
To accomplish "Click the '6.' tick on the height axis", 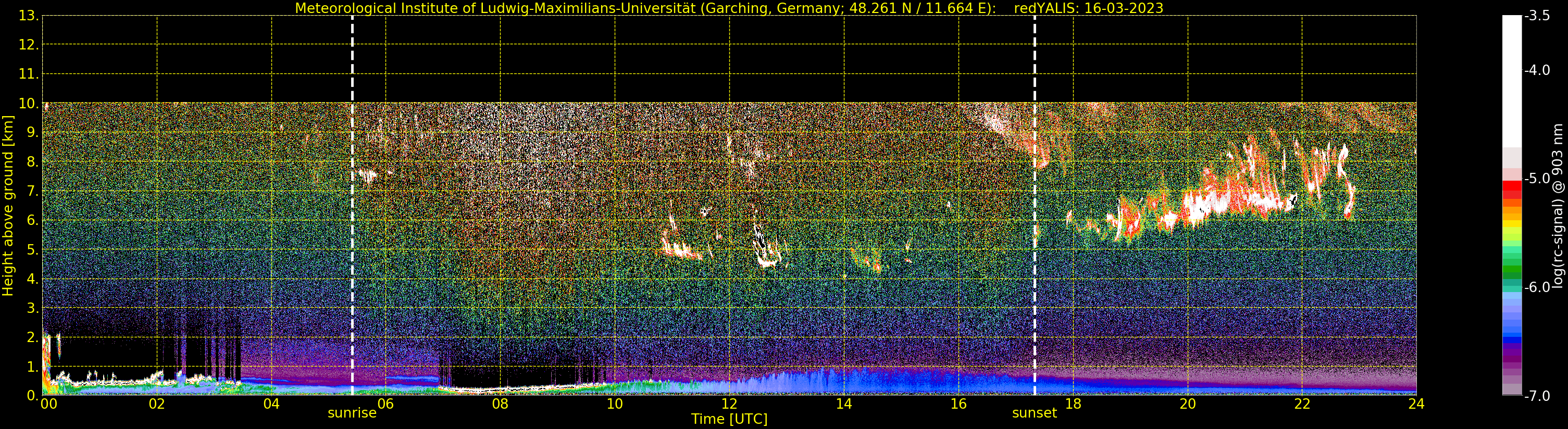I will click(33, 220).
